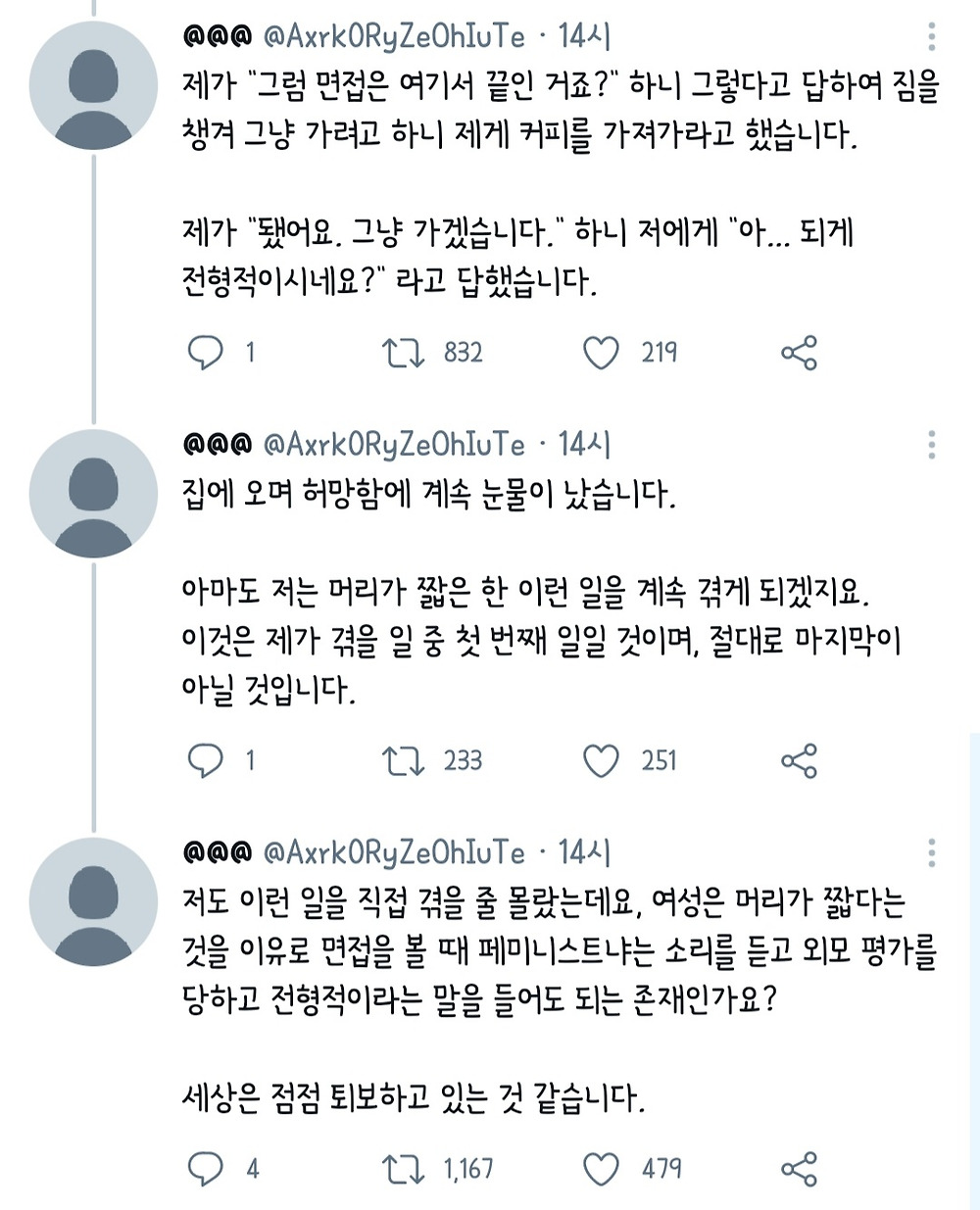Like the tweet with 219 likes
Screen dimensions: 980x1210
click(x=601, y=353)
